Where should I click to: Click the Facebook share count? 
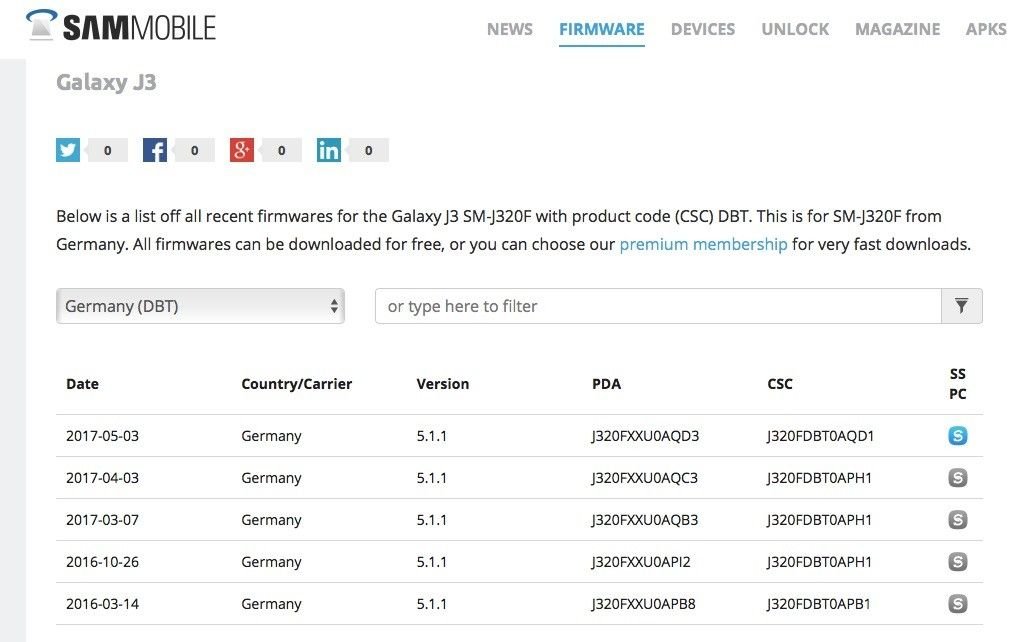tap(195, 150)
